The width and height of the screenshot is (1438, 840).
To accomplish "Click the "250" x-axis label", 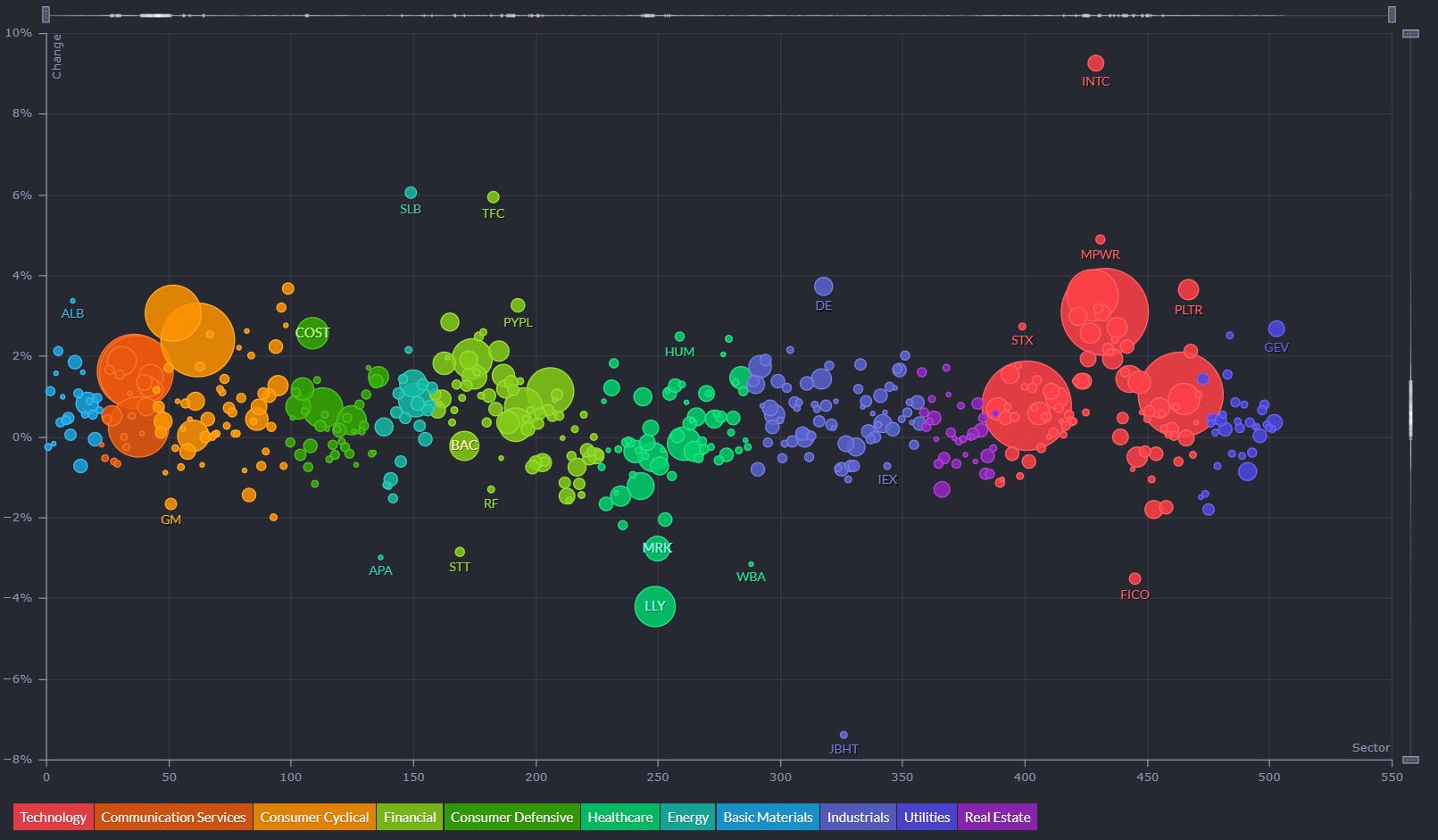I will [x=658, y=777].
